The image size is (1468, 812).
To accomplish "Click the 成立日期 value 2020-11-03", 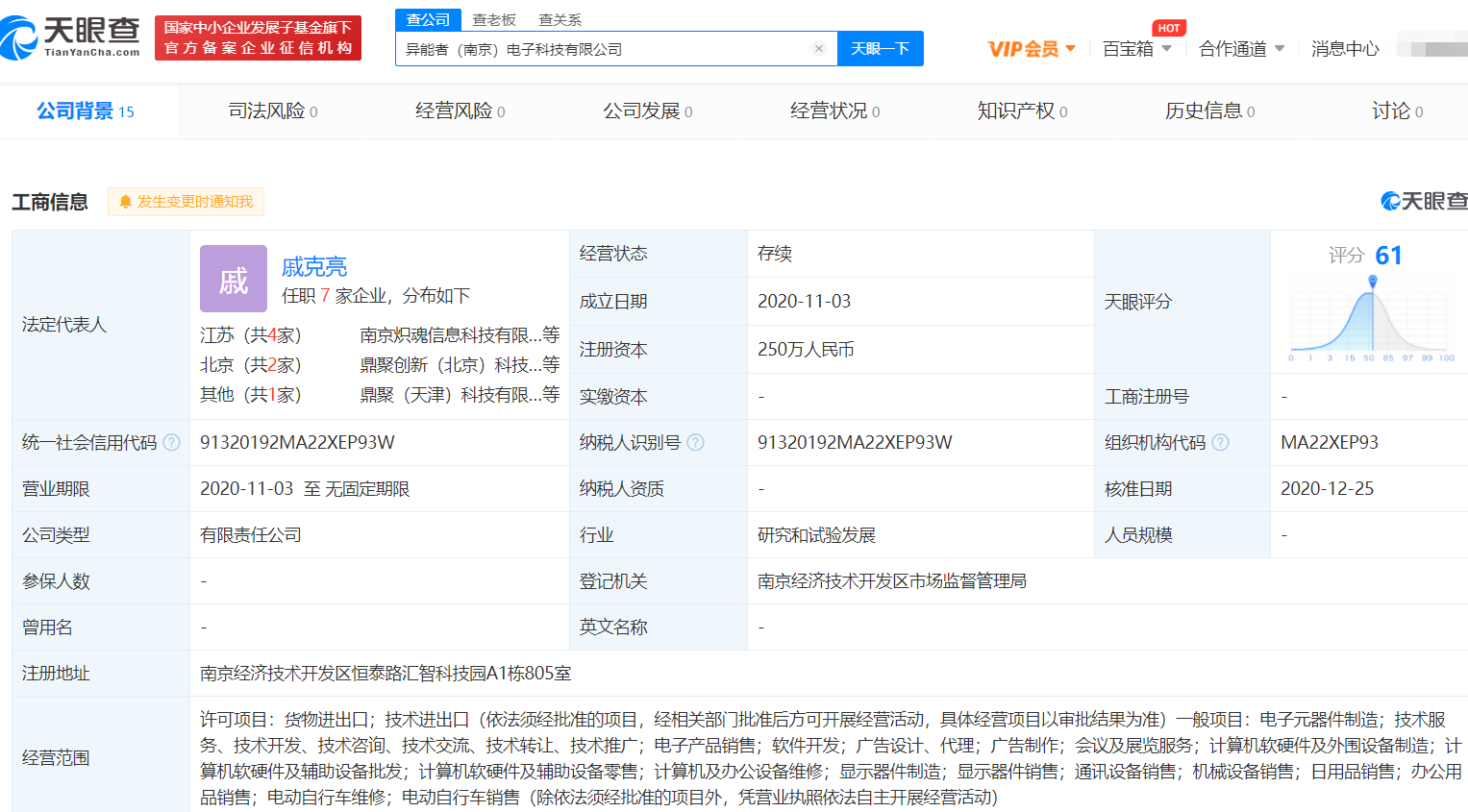I will pos(804,302).
